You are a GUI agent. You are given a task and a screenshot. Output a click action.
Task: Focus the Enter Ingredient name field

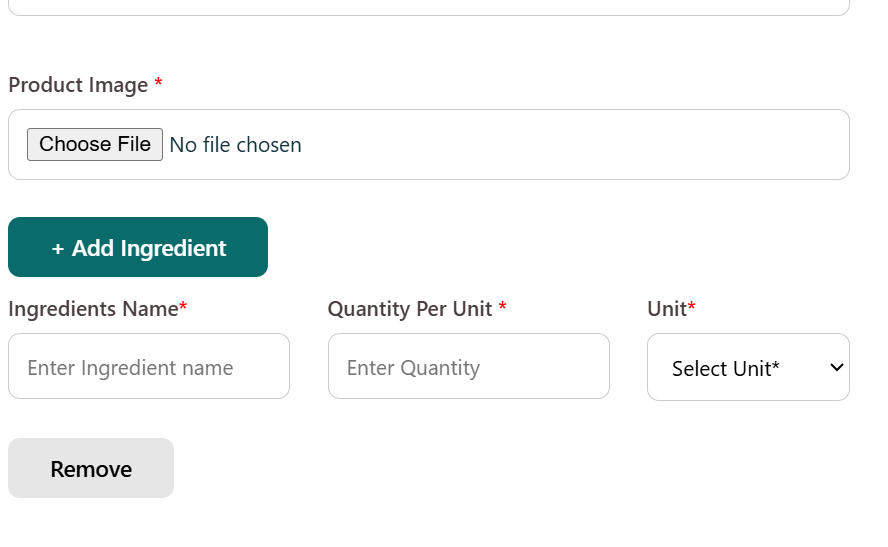(x=149, y=367)
